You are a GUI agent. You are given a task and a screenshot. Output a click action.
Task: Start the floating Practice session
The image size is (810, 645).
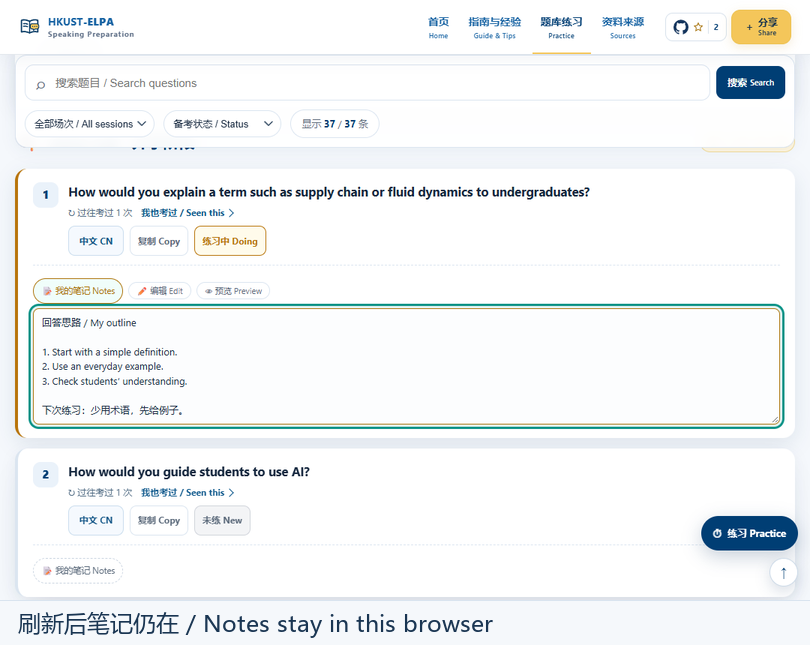tap(749, 533)
